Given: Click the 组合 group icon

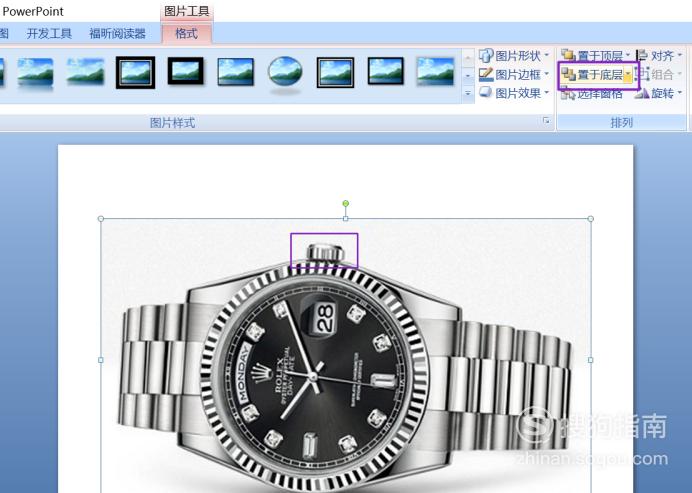Looking at the screenshot, I should click(644, 74).
